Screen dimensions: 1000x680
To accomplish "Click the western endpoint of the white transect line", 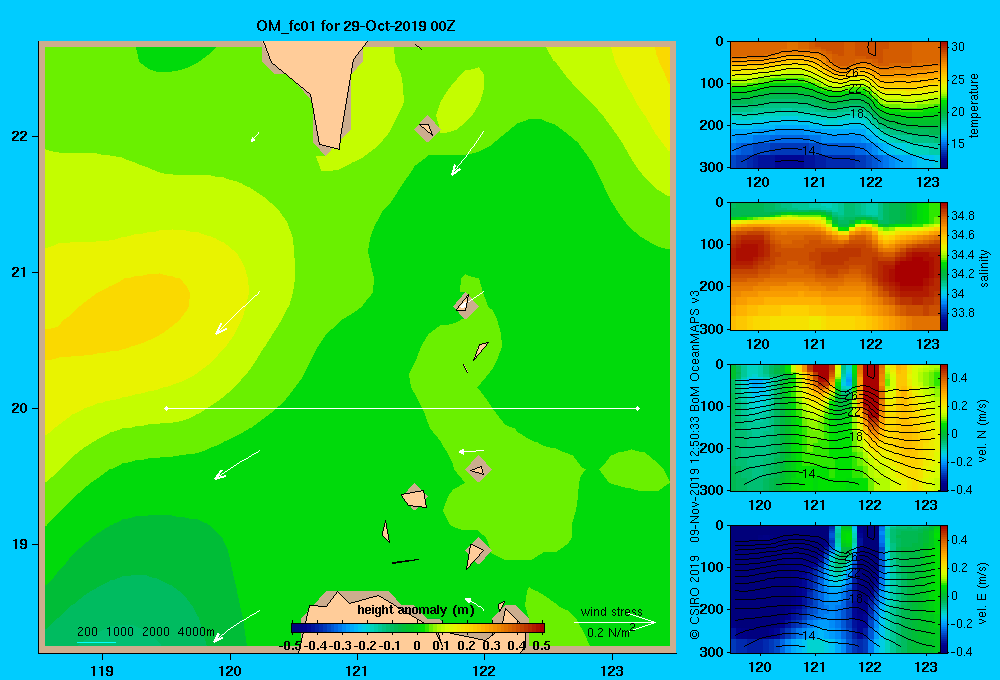I will [x=166, y=408].
